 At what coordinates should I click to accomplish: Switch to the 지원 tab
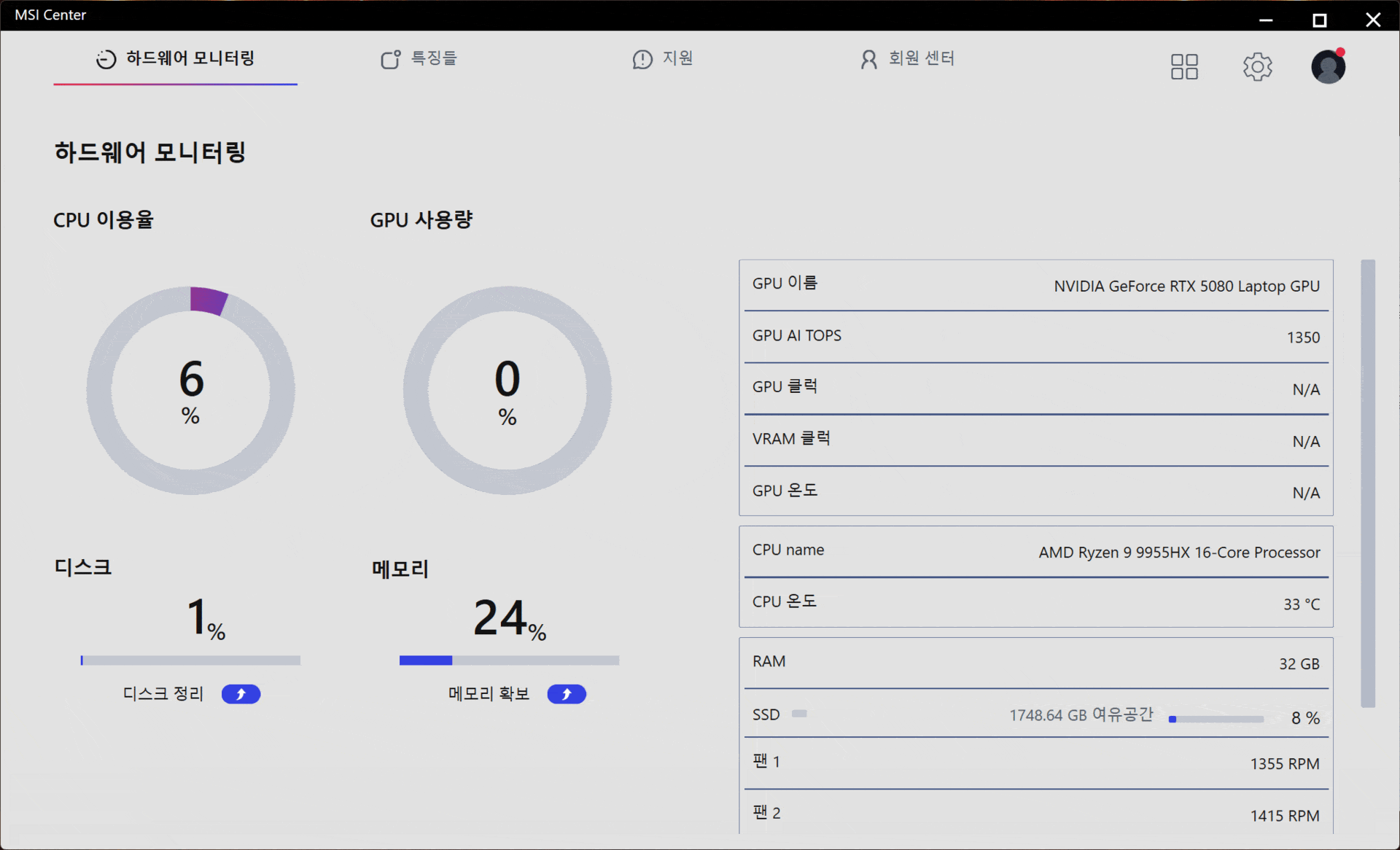677,59
